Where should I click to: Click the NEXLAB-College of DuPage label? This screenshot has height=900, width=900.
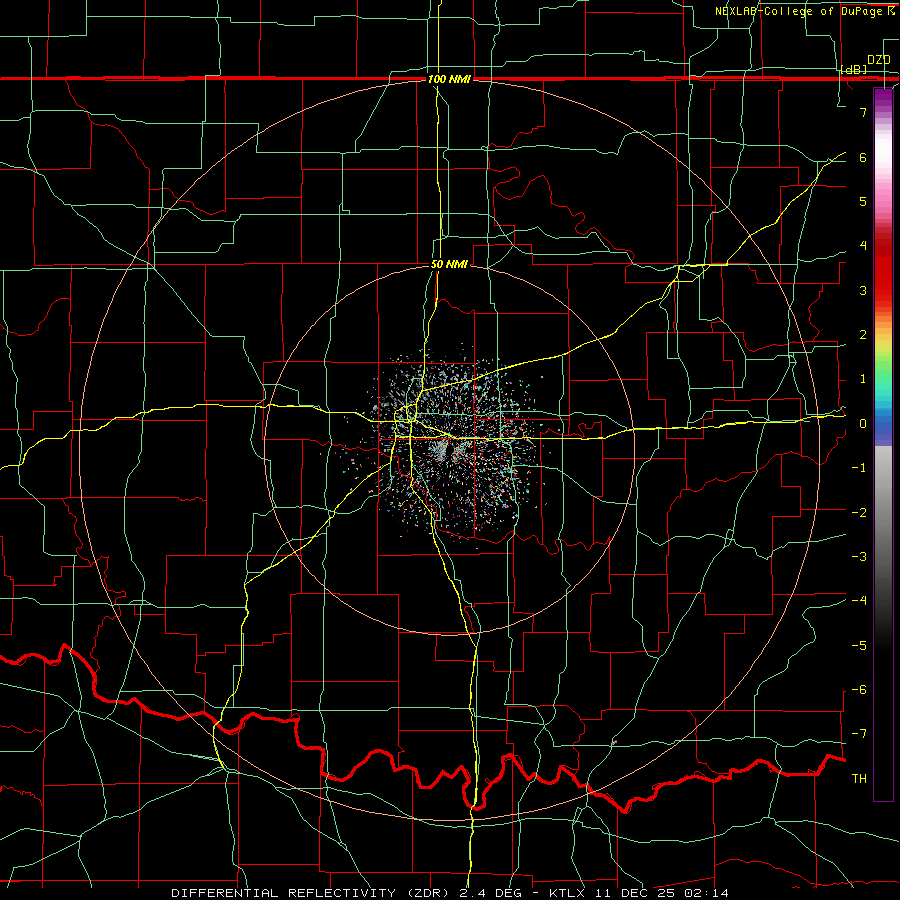pyautogui.click(x=804, y=11)
